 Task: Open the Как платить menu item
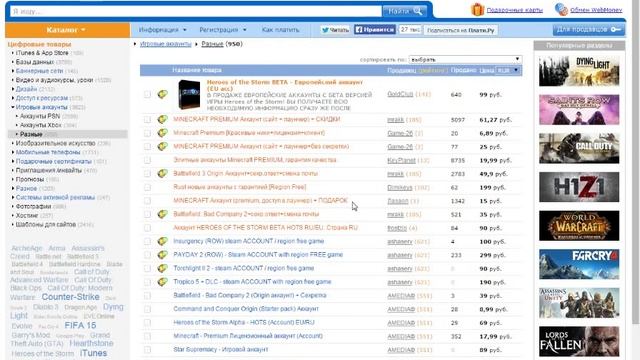tap(280, 30)
